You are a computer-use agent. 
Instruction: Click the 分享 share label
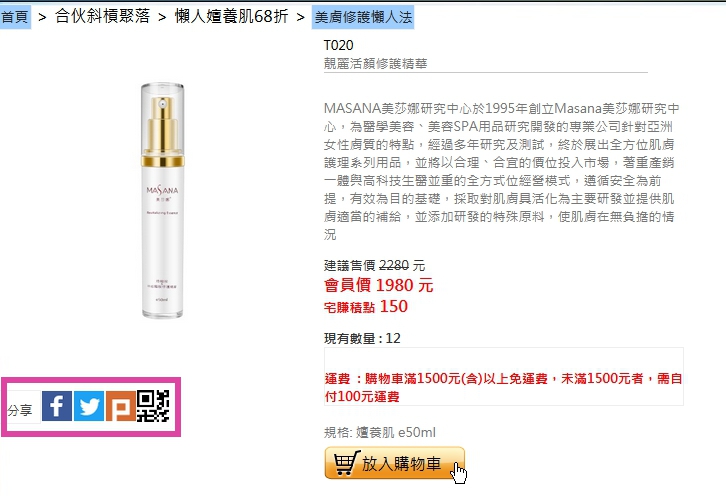pyautogui.click(x=20, y=410)
